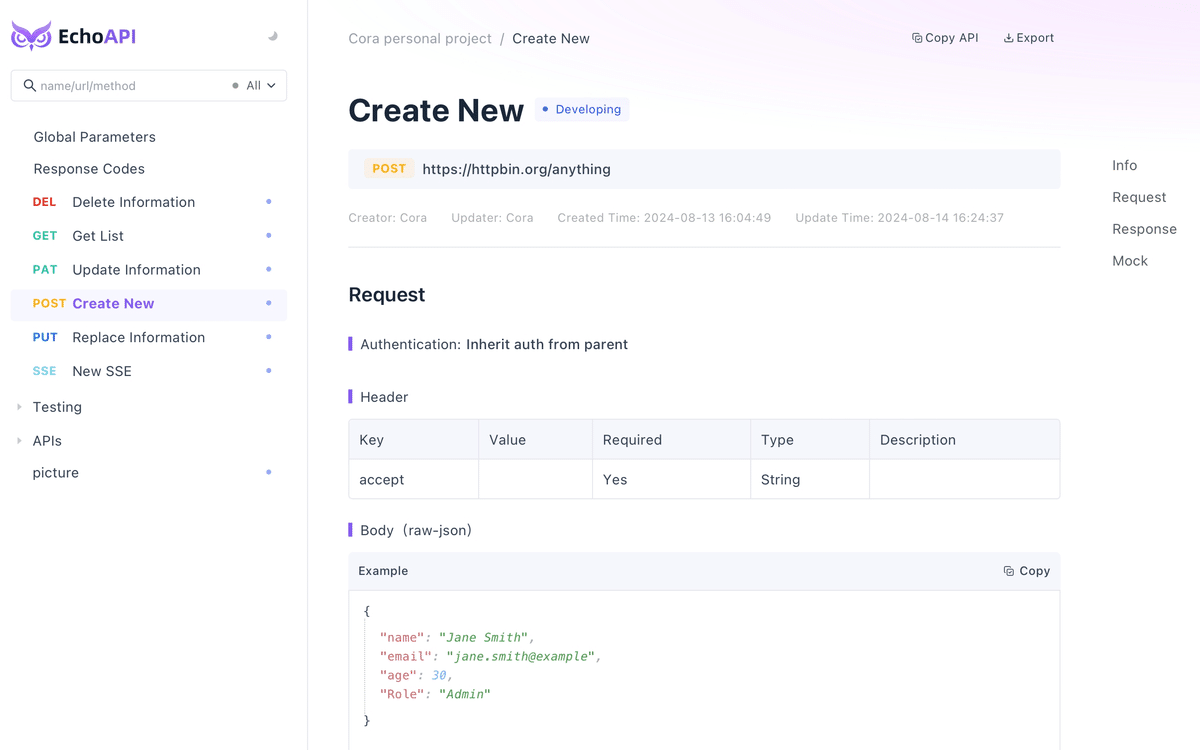Open the picture item
1200x750 pixels.
point(56,473)
